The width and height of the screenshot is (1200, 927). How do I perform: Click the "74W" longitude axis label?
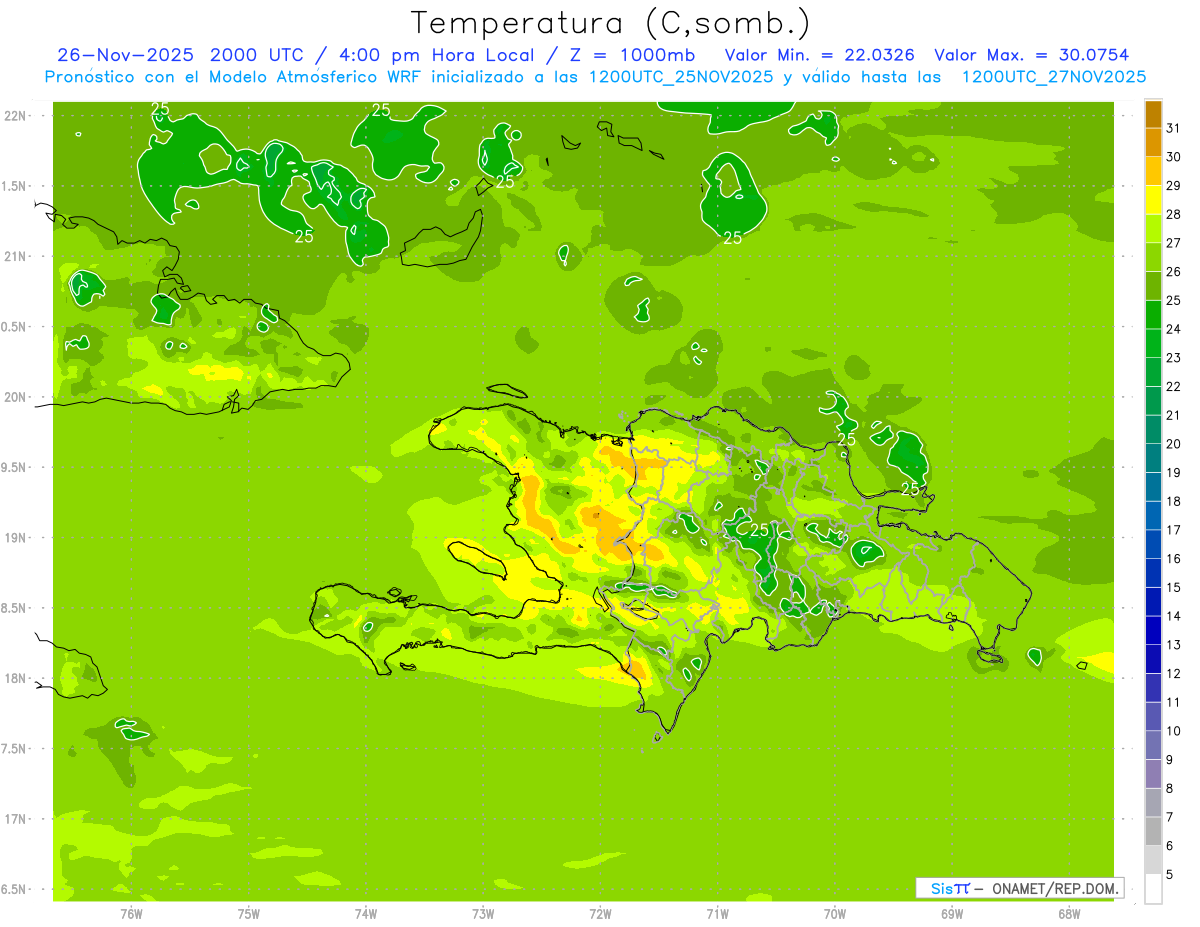pyautogui.click(x=366, y=913)
